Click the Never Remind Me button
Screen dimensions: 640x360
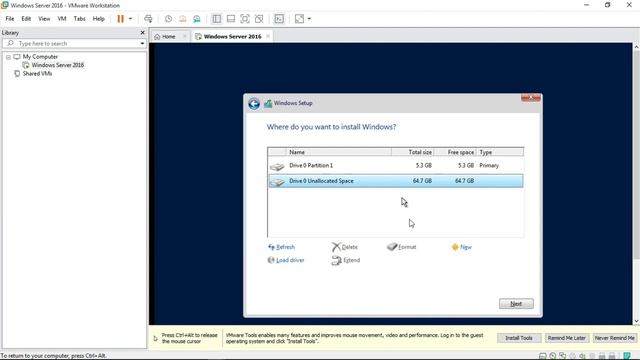point(614,338)
